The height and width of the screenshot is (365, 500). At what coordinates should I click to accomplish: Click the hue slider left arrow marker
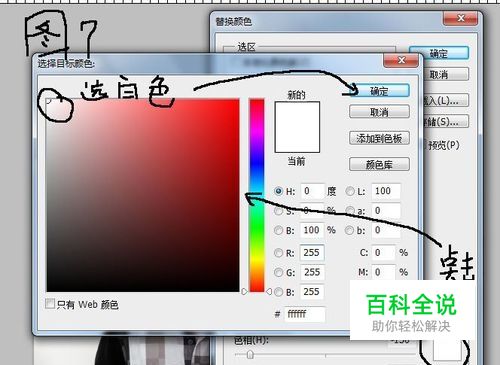[x=244, y=292]
